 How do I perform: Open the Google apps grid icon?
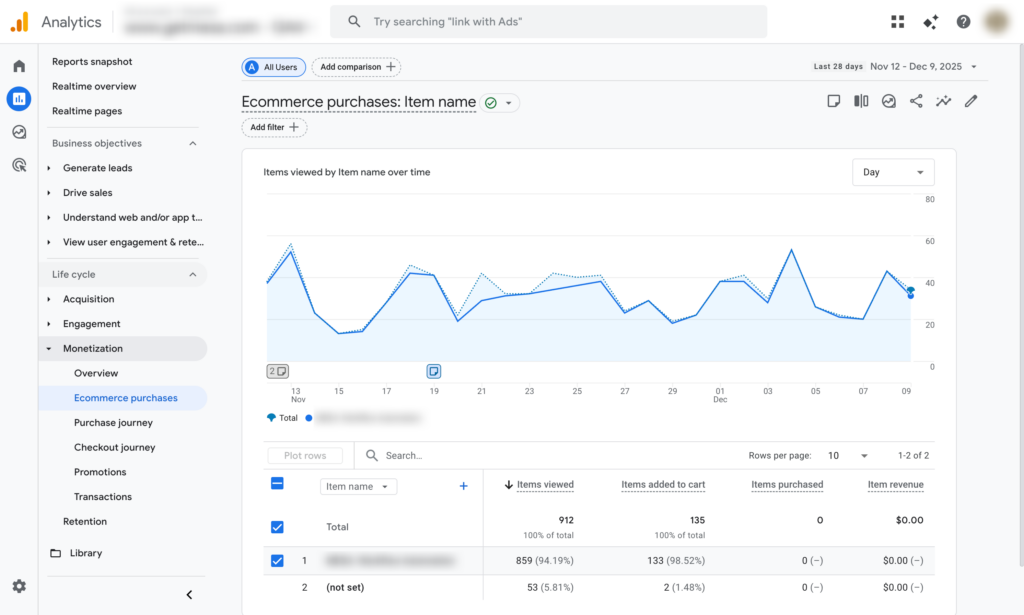897,22
